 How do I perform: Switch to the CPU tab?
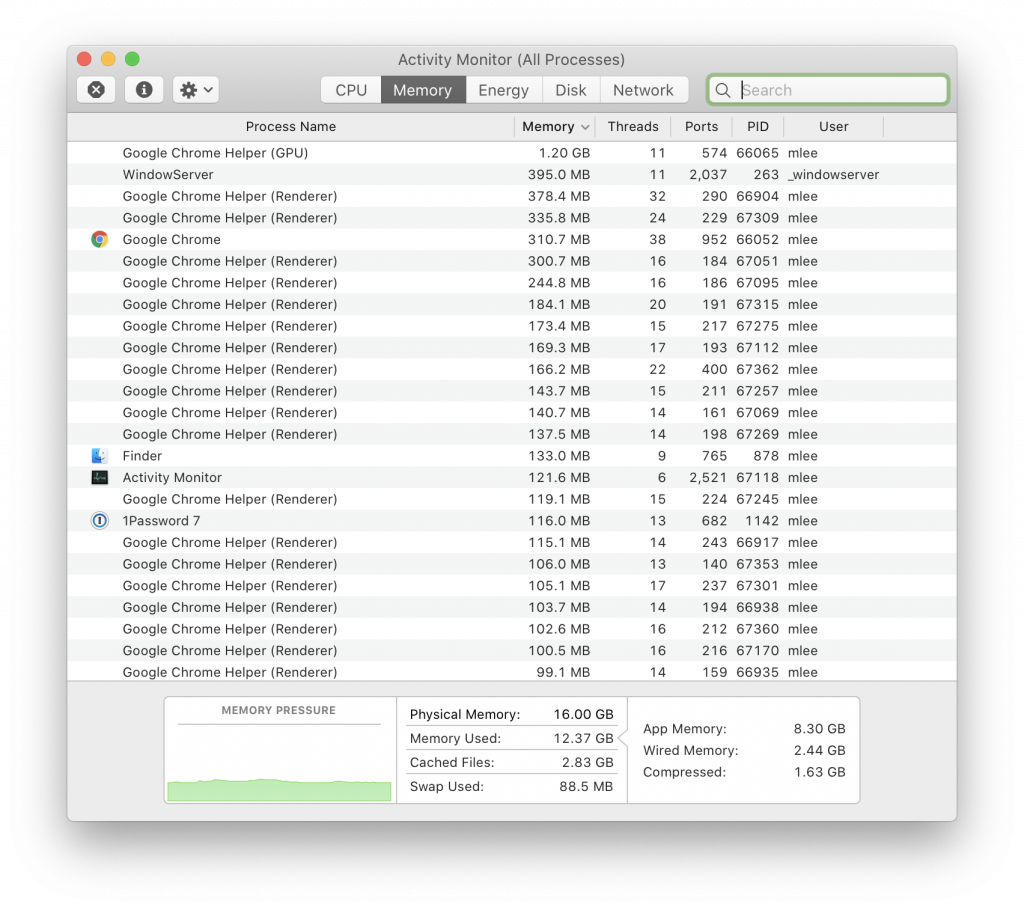[351, 90]
